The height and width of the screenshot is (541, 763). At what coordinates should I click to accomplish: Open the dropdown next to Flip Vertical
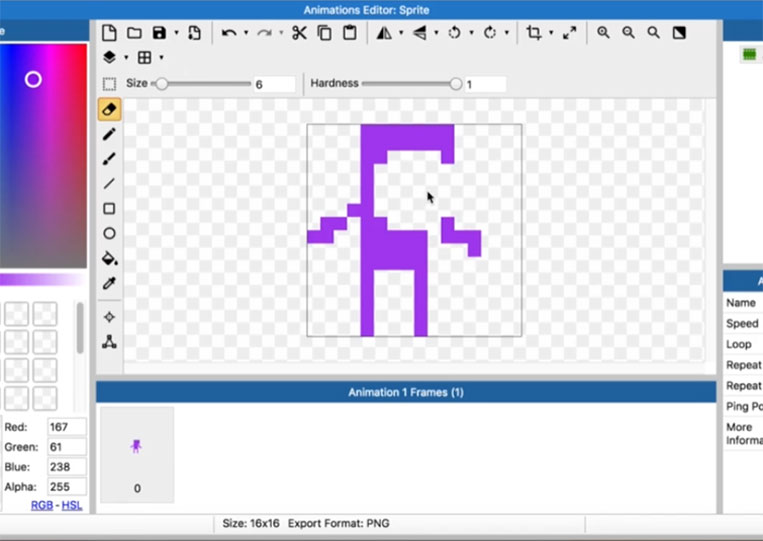(x=436, y=33)
